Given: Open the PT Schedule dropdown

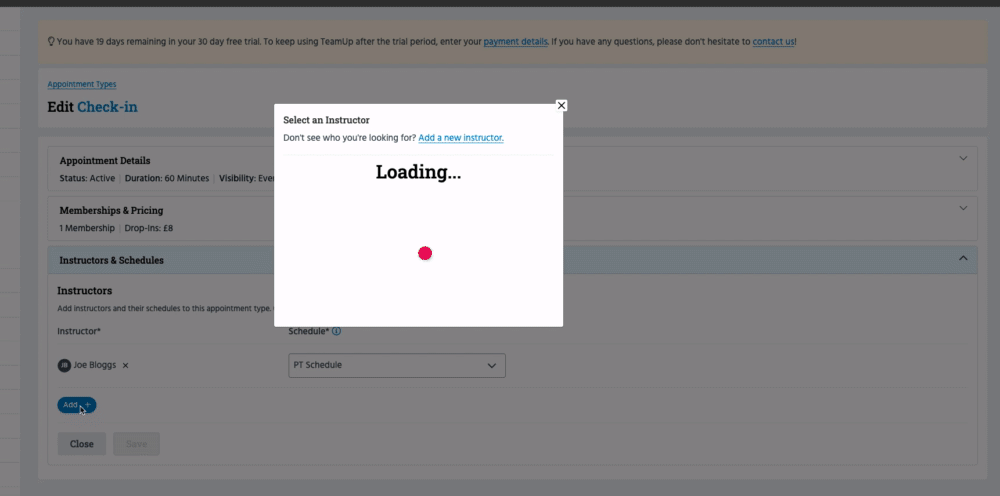Looking at the screenshot, I should click(x=396, y=365).
